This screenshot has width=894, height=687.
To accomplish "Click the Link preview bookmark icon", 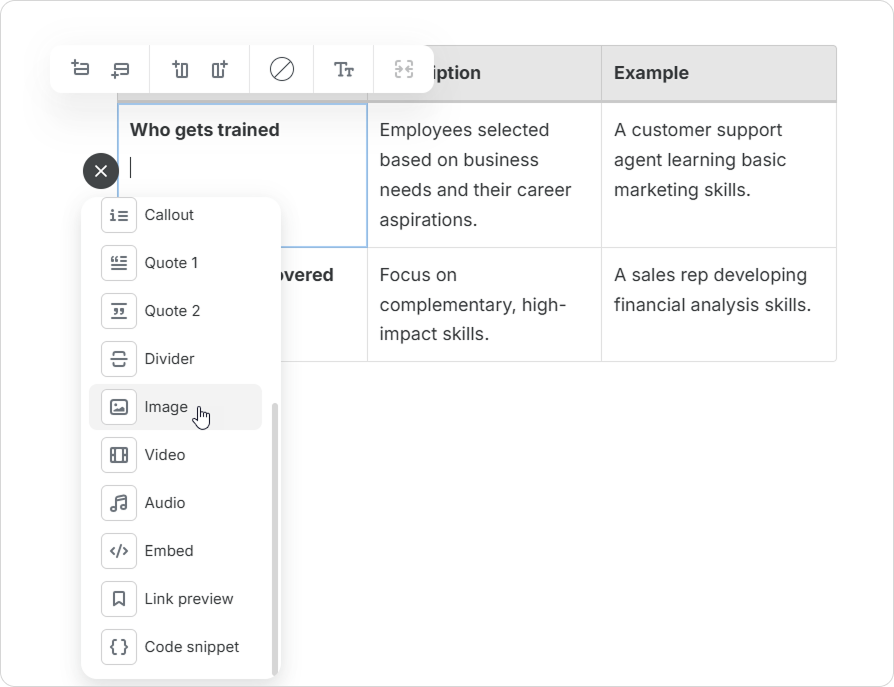I will click(x=119, y=599).
